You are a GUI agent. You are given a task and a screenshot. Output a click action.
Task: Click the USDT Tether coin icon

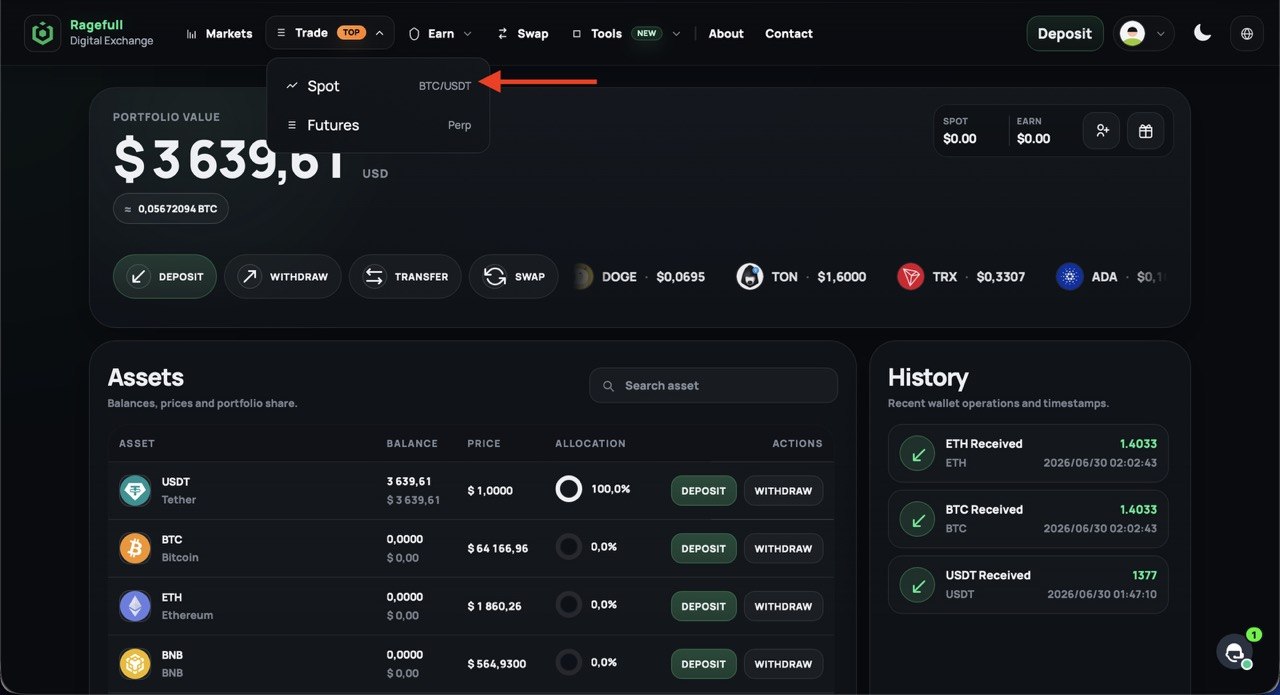click(x=135, y=490)
